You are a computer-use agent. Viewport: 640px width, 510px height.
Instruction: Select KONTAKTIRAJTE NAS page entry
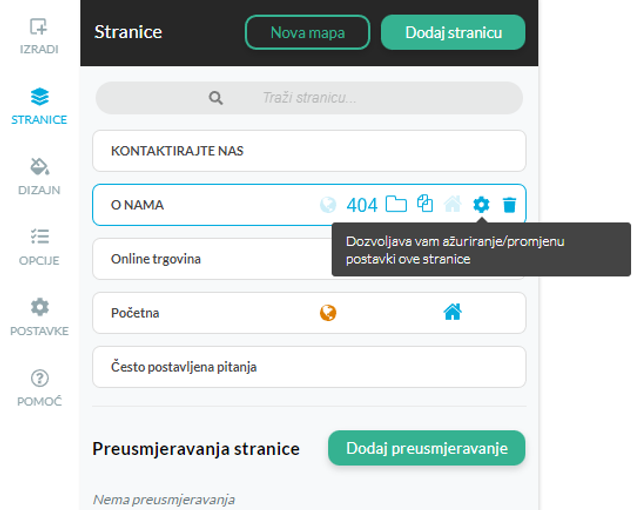click(309, 151)
